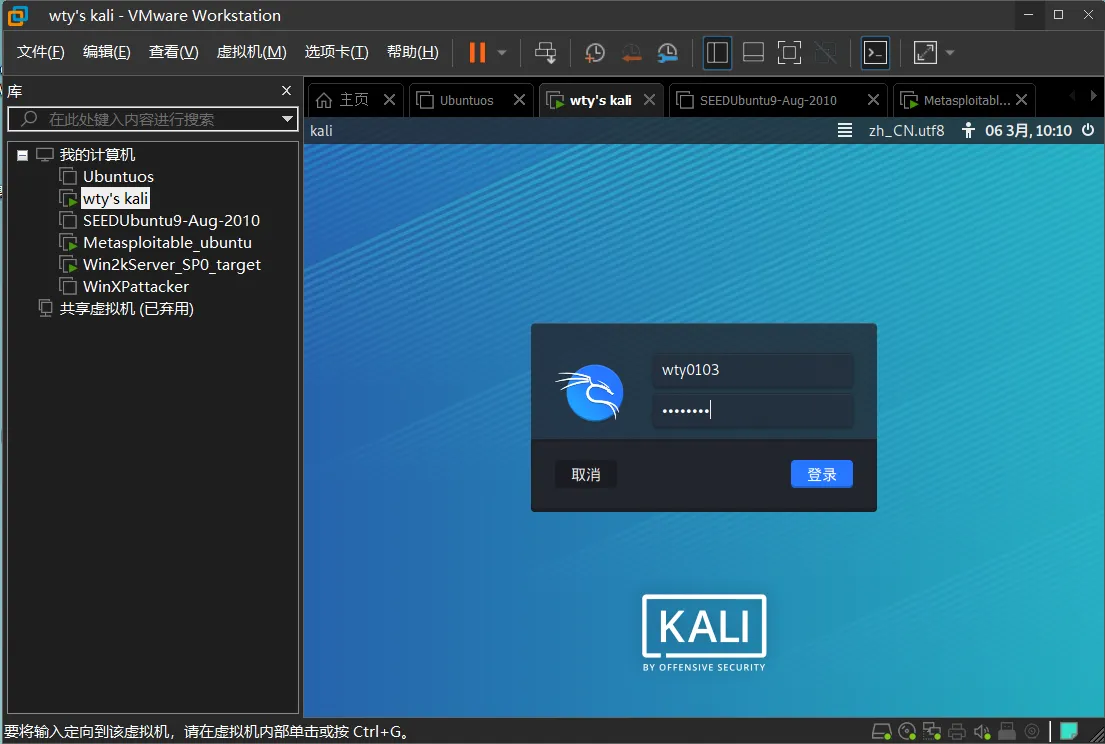Toggle the thumbnail bar view icon

coord(753,52)
